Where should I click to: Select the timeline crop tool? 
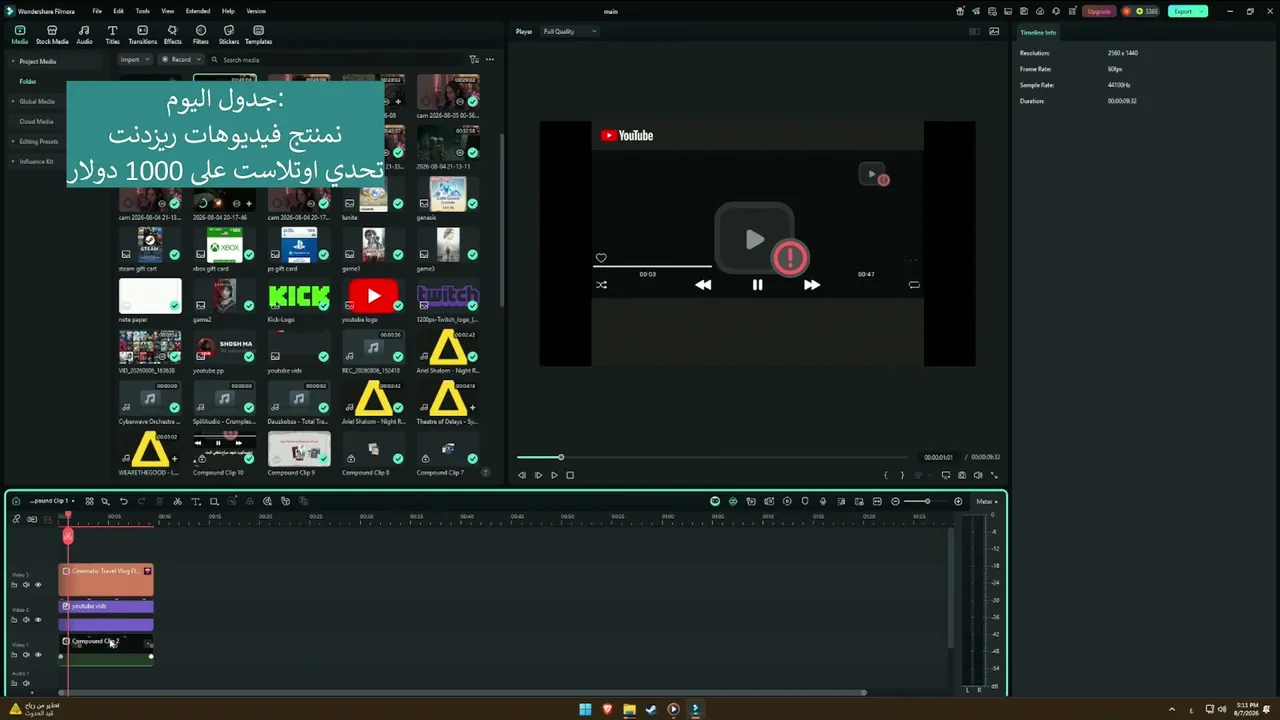coord(213,501)
